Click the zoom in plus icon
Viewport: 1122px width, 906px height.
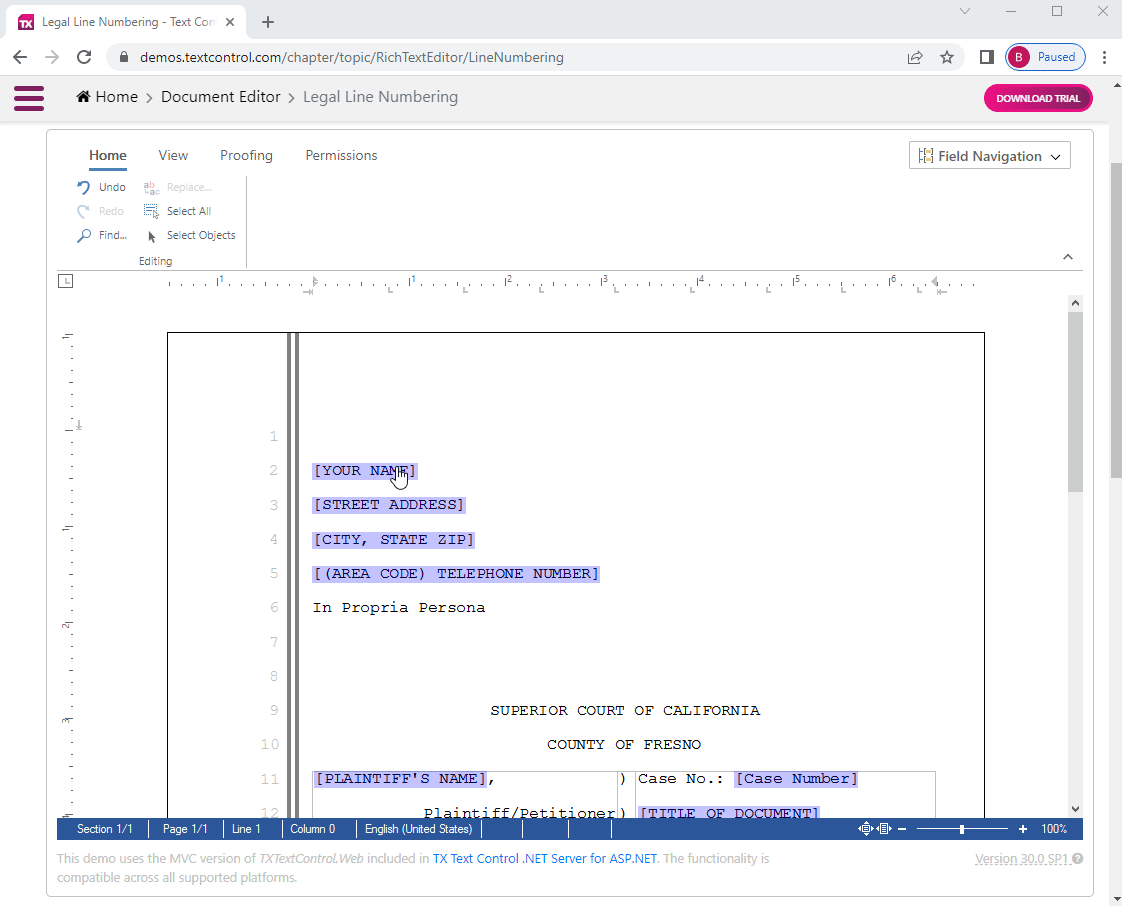(x=1023, y=829)
